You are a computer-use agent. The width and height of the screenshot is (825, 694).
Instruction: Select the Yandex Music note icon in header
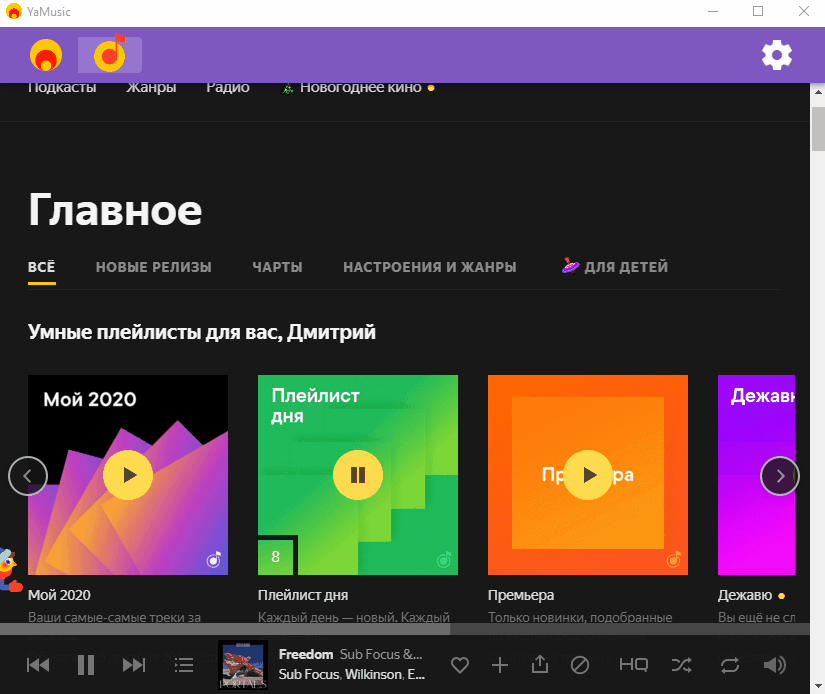(x=110, y=55)
